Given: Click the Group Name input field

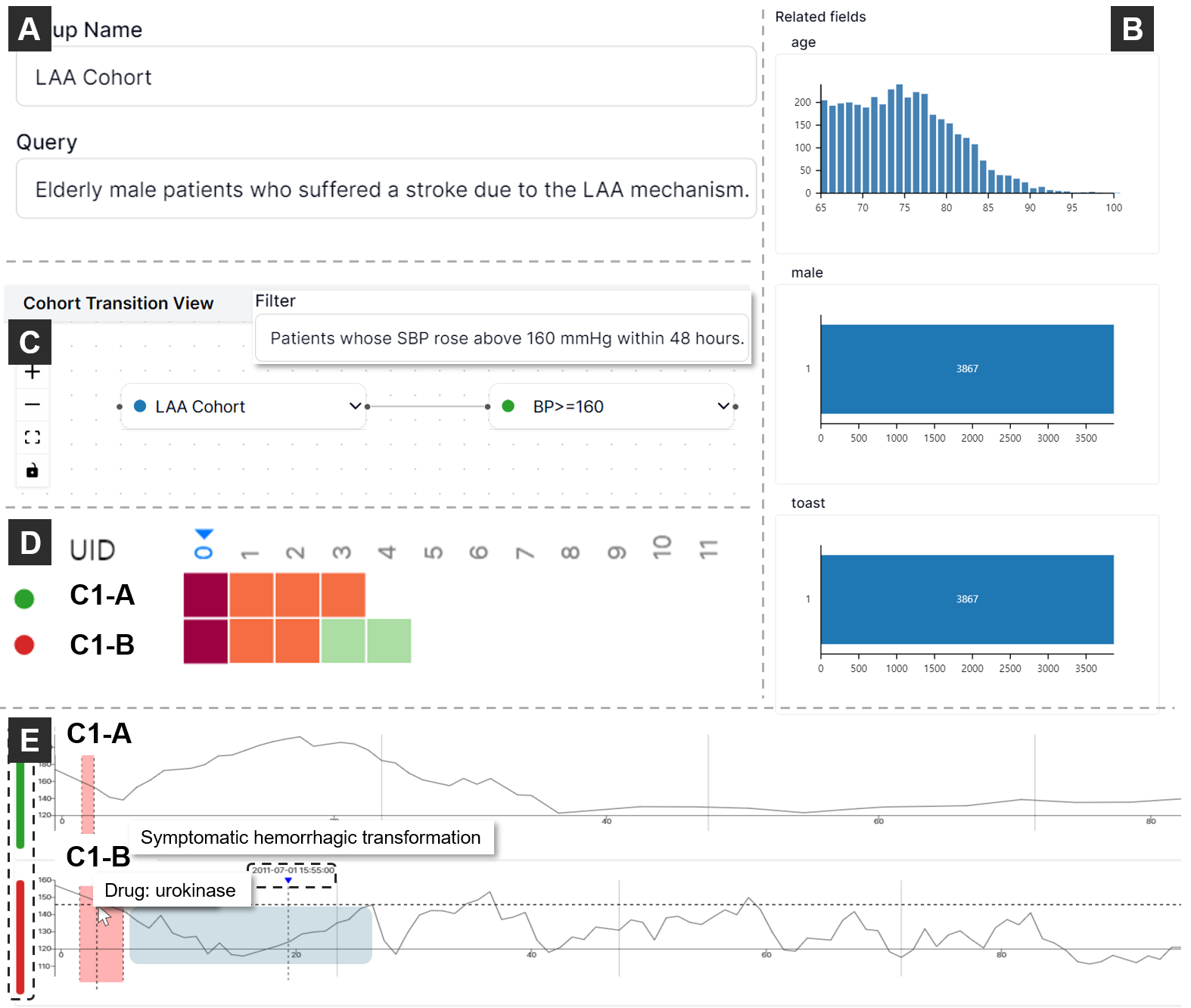Looking at the screenshot, I should (386, 77).
